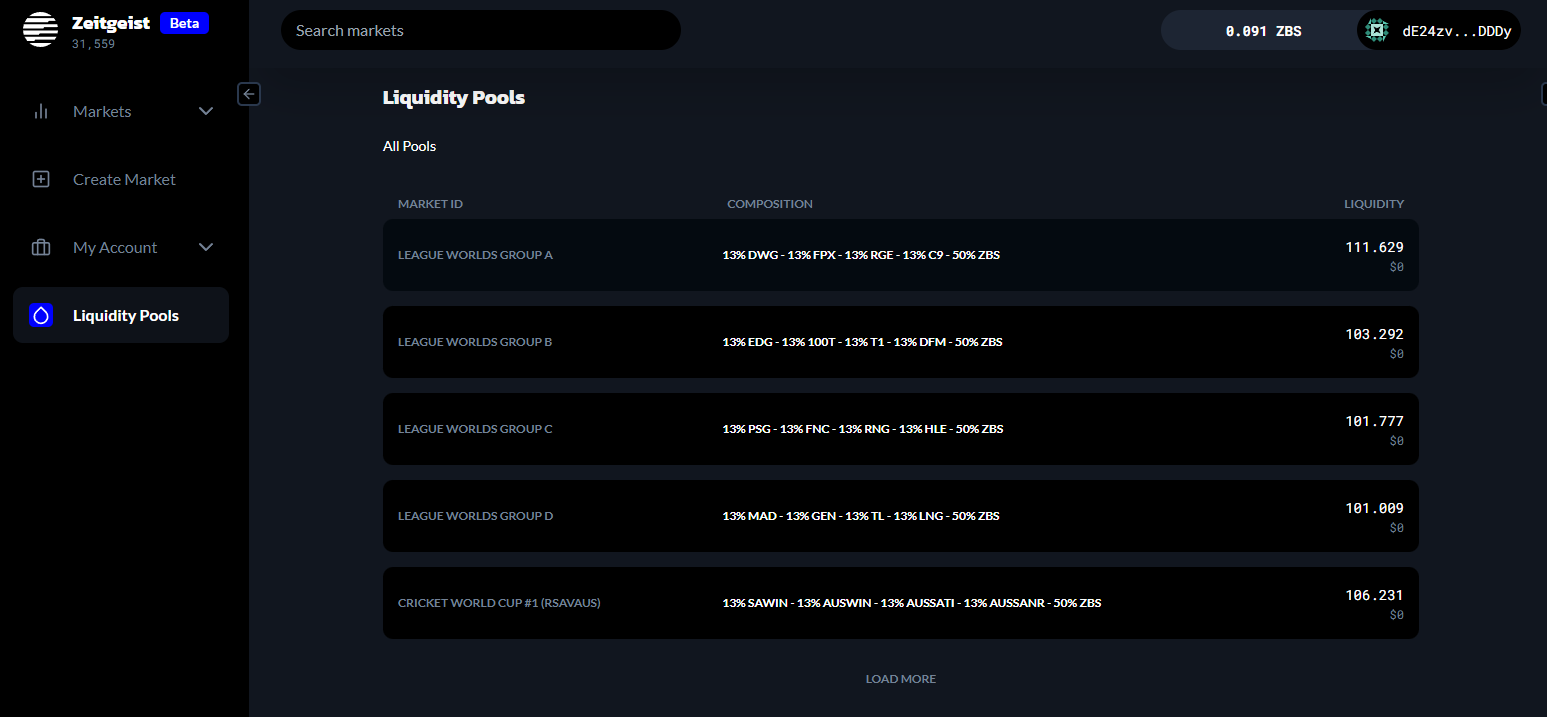Open Cricket World Cup #1 (RSAVAUS) pool
1547x717 pixels.
click(901, 603)
